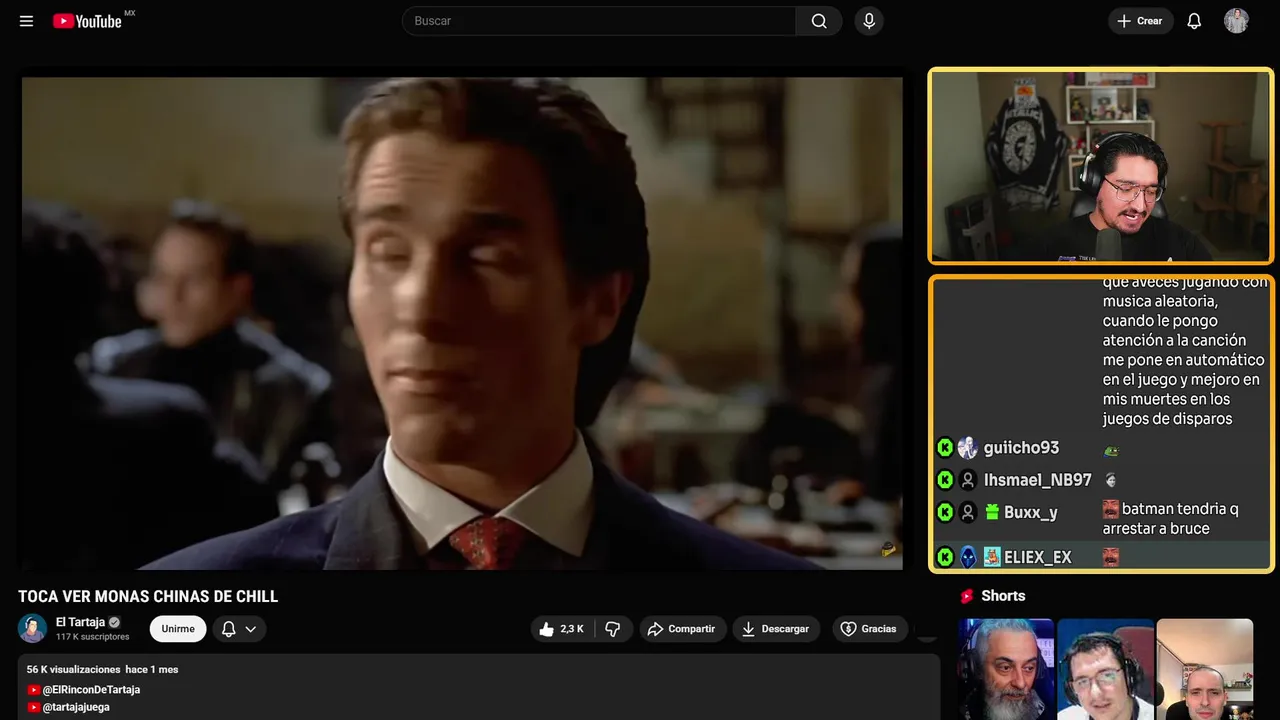Toggle channel notification bell
This screenshot has width=1280, height=720.
228,629
